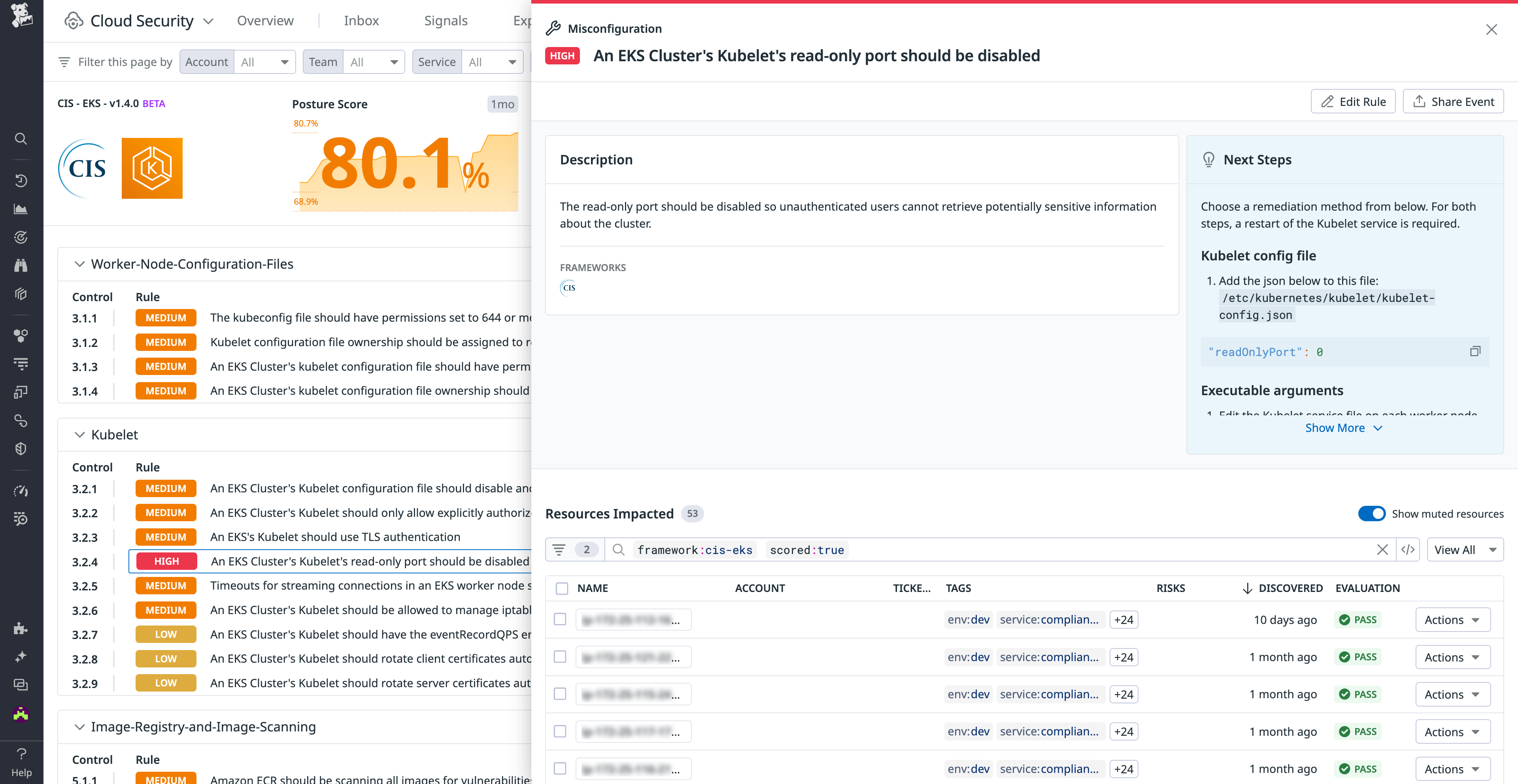
Task: Click the Share Event button
Action: pos(1453,101)
